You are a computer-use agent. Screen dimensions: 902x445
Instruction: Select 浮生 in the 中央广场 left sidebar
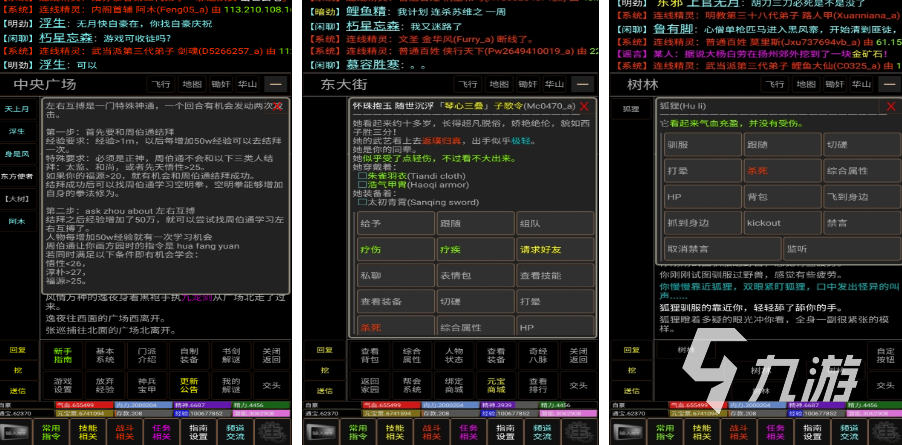click(x=17, y=131)
